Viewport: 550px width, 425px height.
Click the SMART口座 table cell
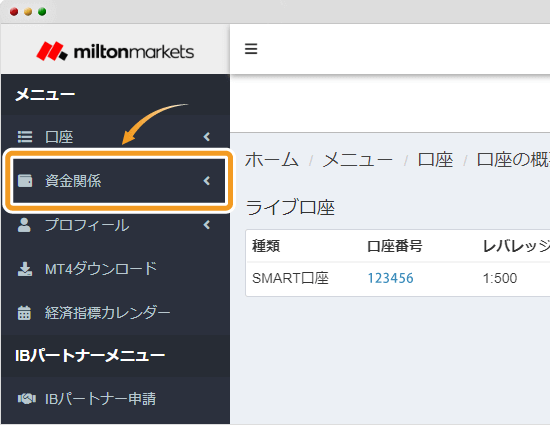click(290, 278)
